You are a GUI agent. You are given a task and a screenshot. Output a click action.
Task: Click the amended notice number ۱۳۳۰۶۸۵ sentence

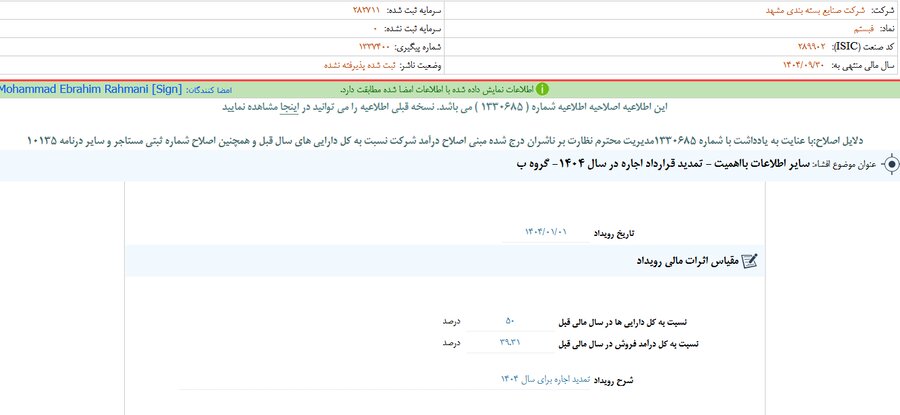[x=445, y=107]
